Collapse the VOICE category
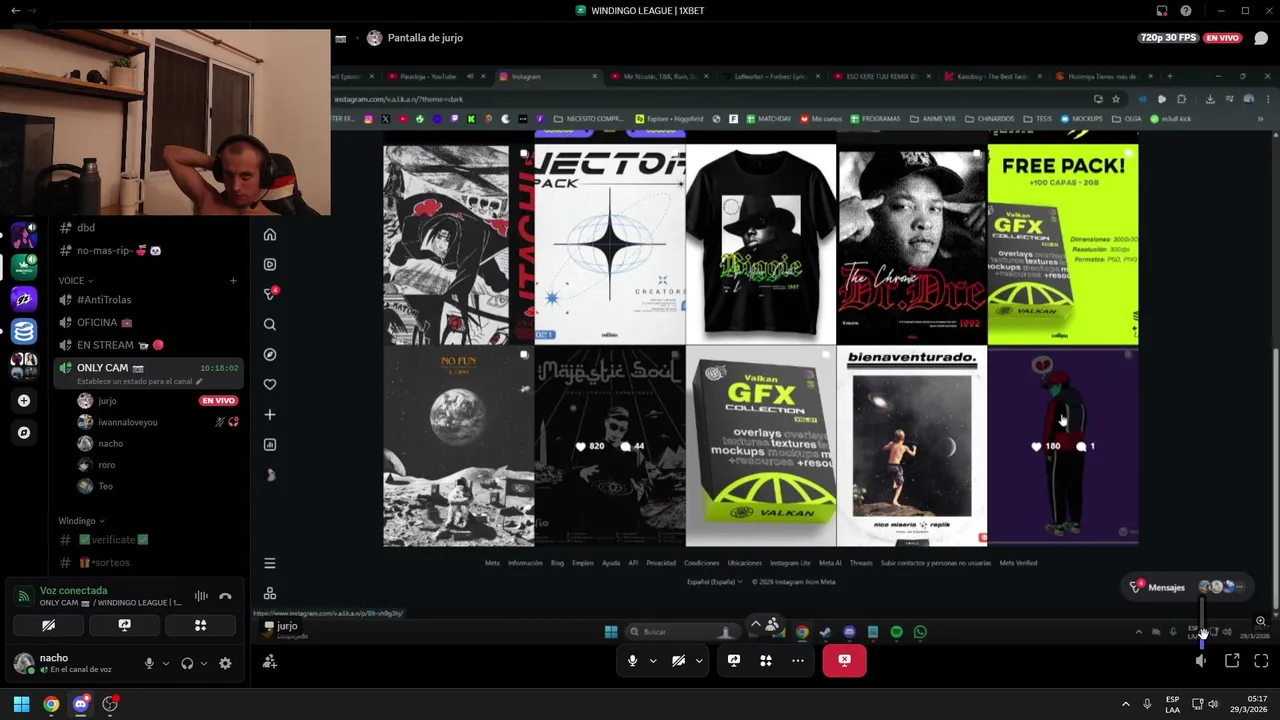This screenshot has width=1280, height=720. [75, 281]
